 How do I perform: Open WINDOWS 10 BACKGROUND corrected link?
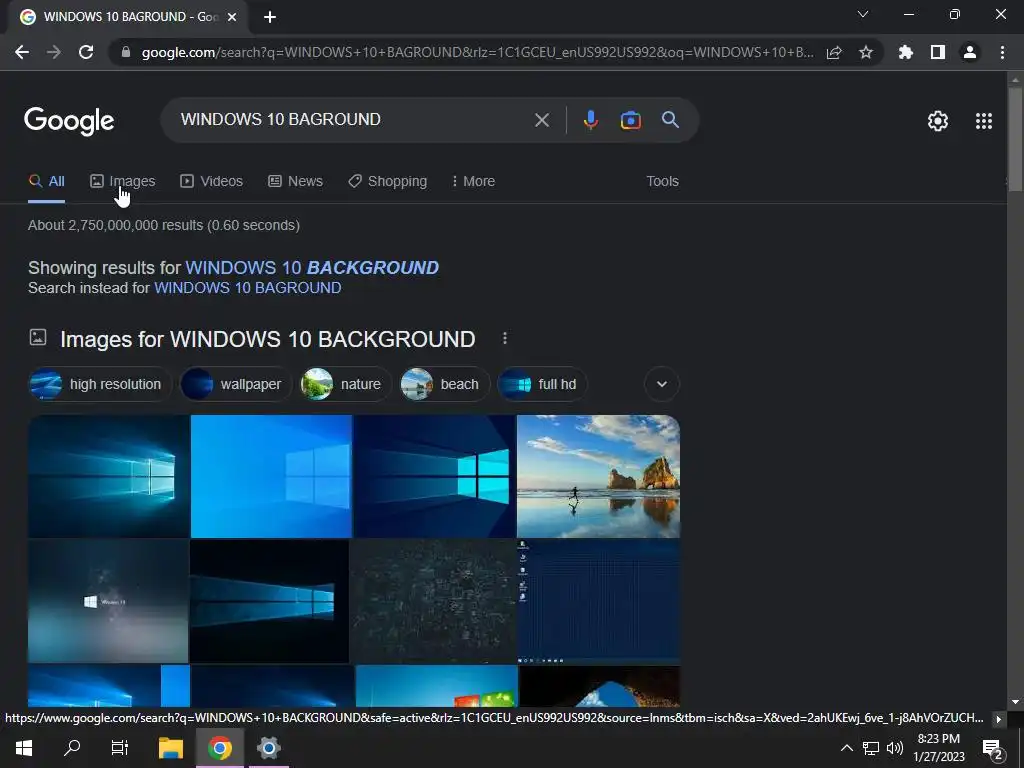312,268
